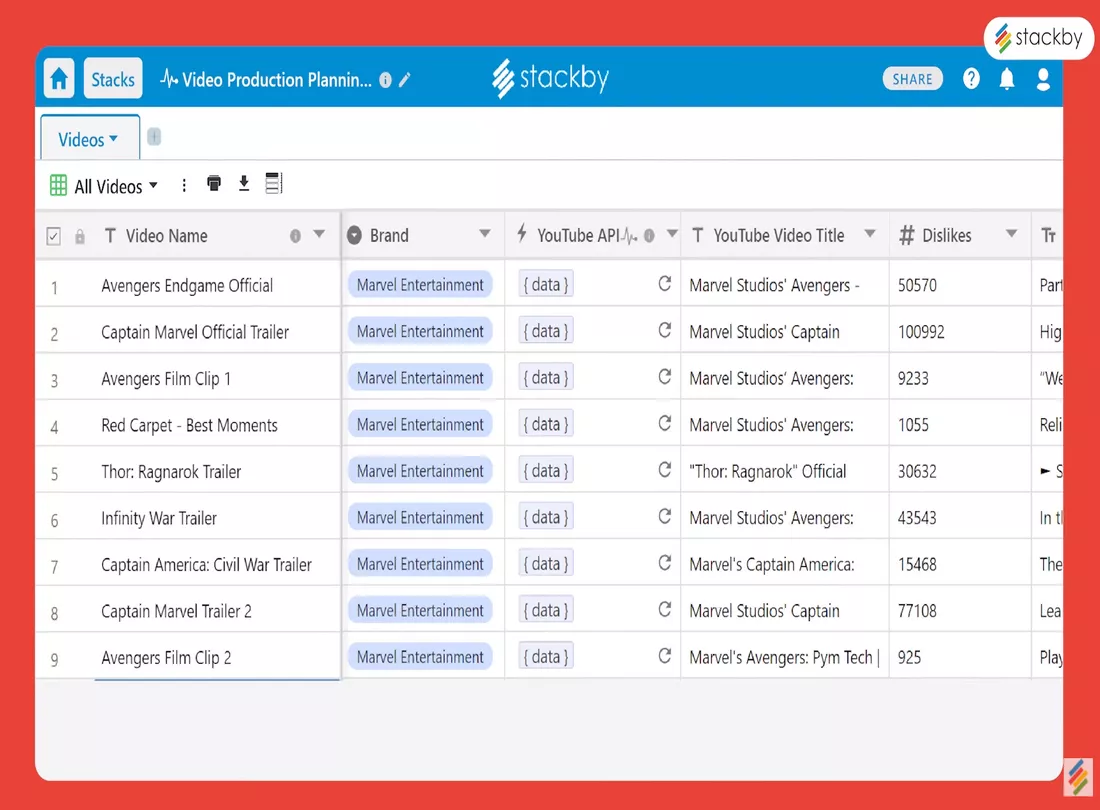Click title cell Marvel's Avengers: Pym Tech
The height and width of the screenshot is (810, 1100).
[x=784, y=658]
